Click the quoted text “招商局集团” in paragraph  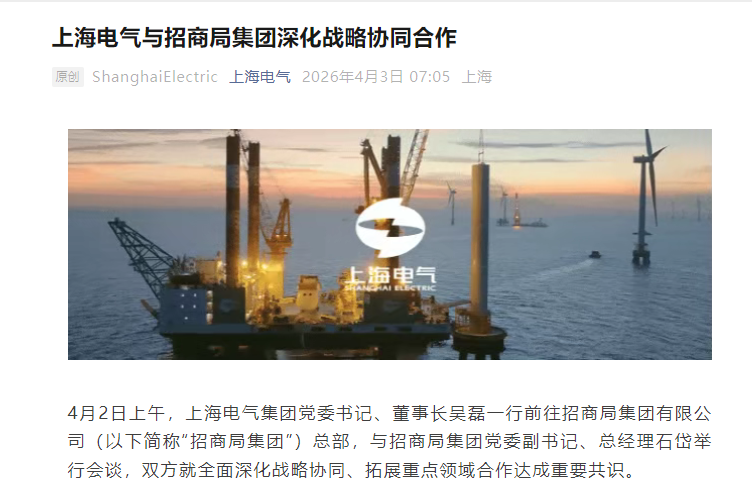pyautogui.click(x=242, y=442)
